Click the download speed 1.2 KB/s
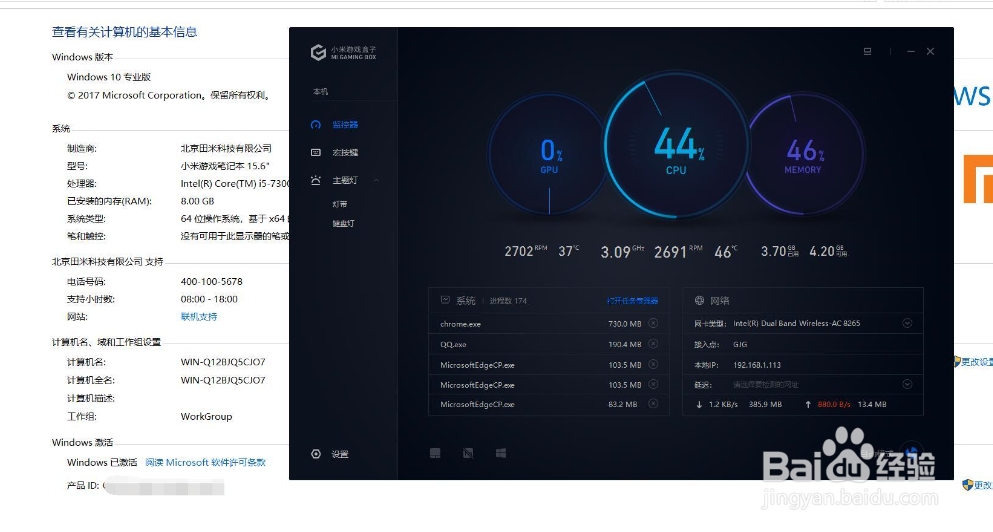This screenshot has width=993, height=532. [x=723, y=404]
